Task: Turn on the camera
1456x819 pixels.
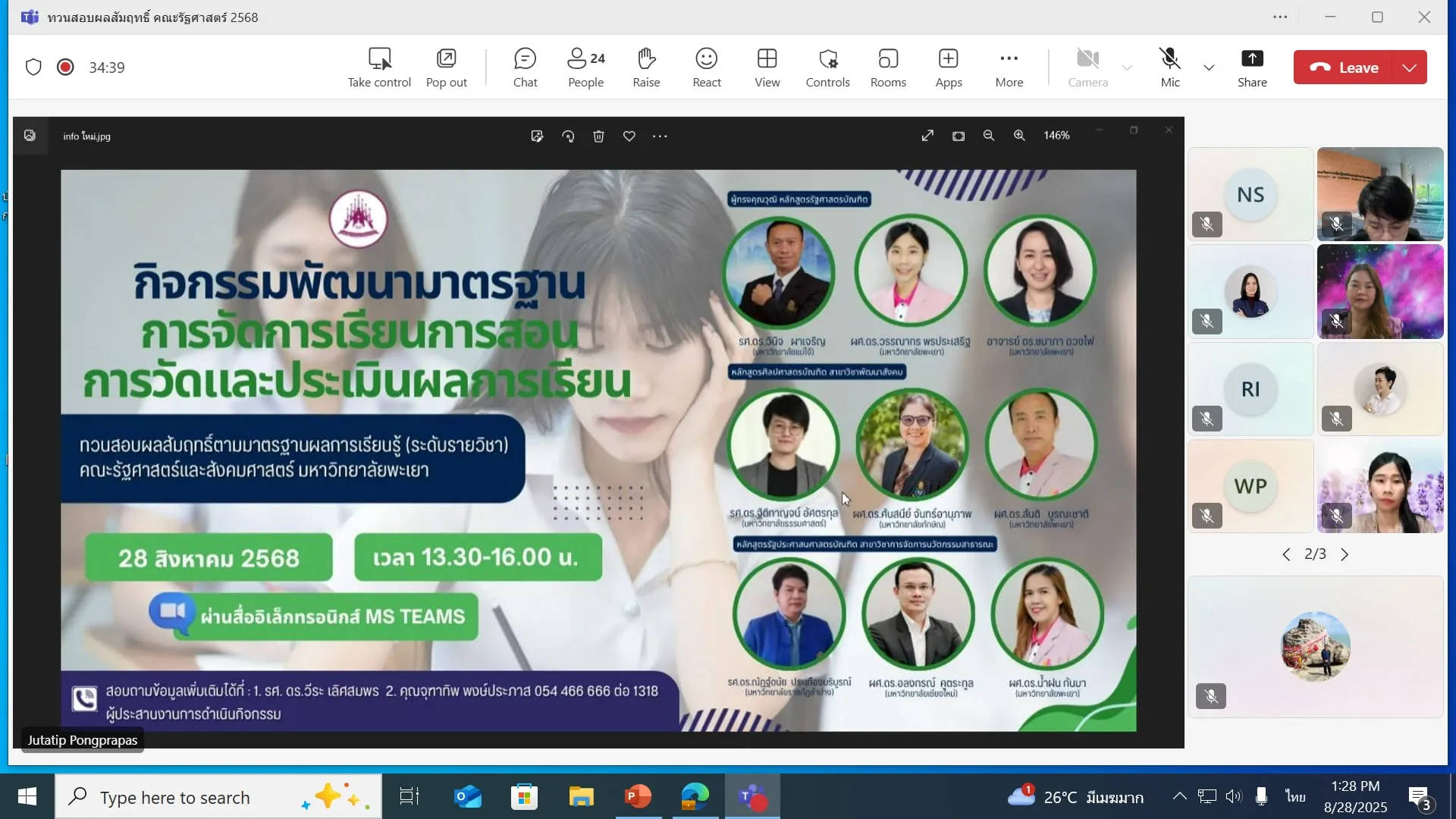Action: pos(1087,67)
